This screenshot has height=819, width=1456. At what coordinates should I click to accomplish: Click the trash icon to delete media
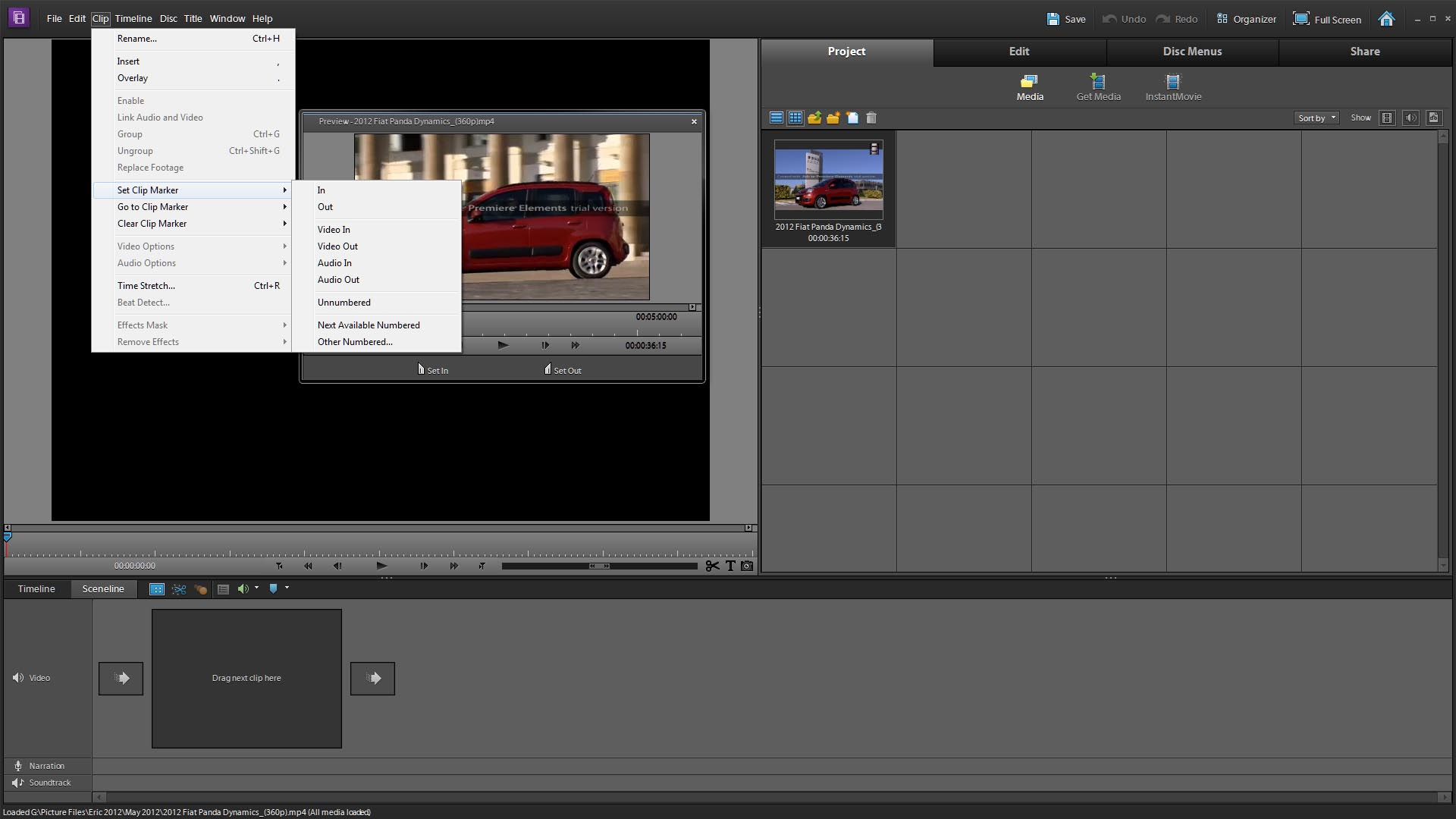point(871,118)
